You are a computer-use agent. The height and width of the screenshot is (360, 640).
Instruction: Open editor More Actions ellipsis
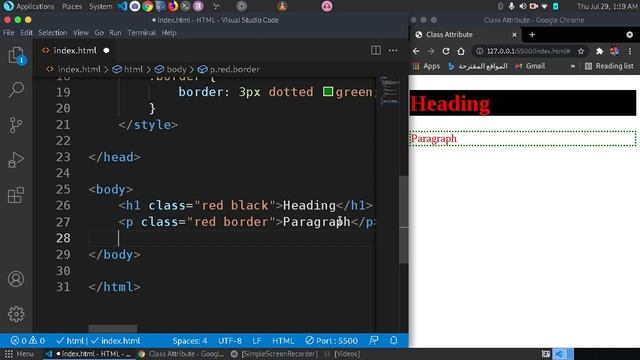[x=393, y=50]
